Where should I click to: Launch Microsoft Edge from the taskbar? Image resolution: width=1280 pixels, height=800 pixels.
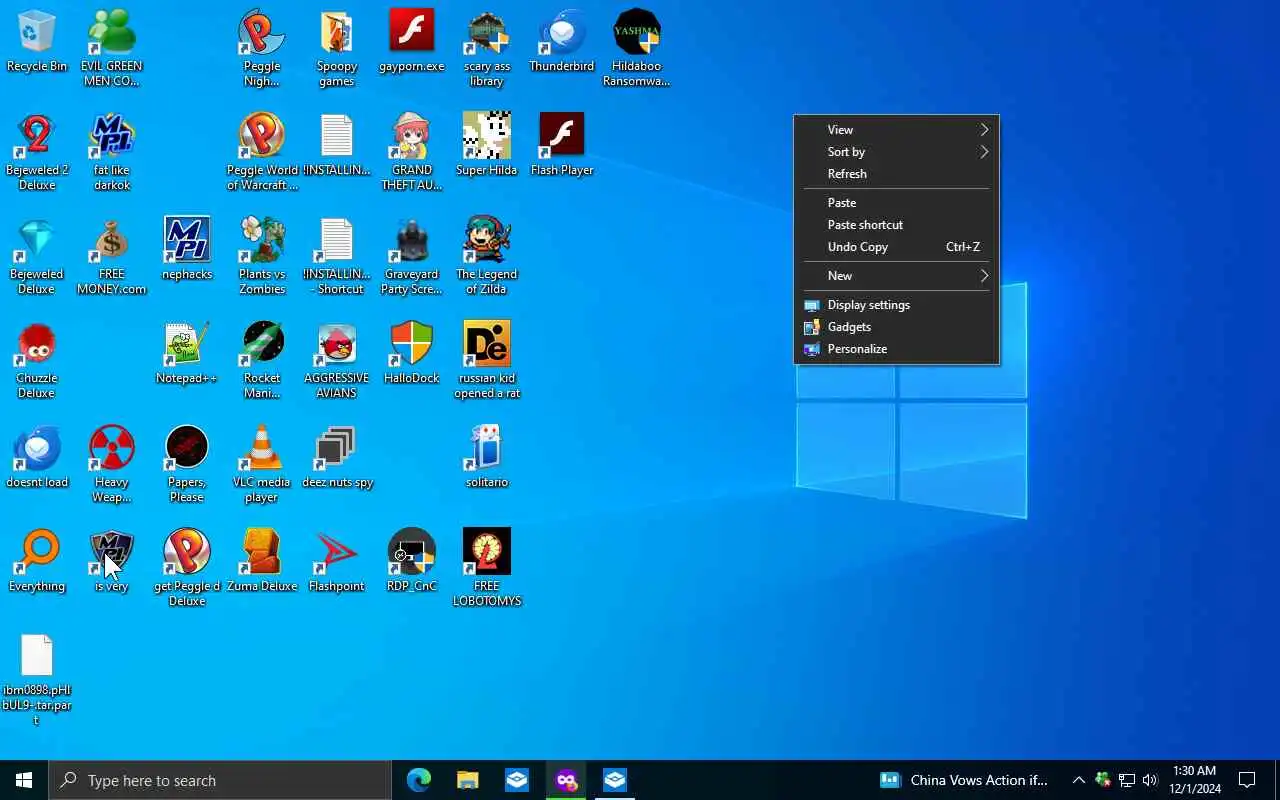click(418, 780)
